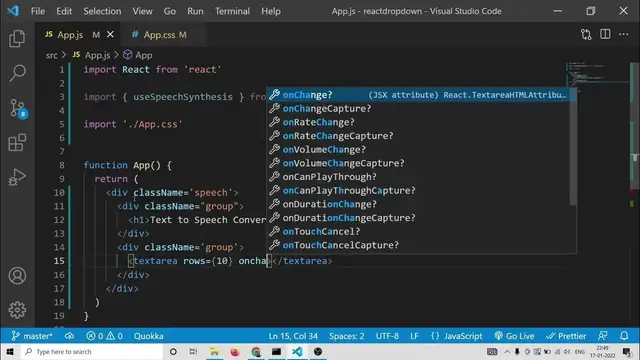Change indentation via Spaces: 2
This screenshot has width=640, height=360.
[x=347, y=336]
